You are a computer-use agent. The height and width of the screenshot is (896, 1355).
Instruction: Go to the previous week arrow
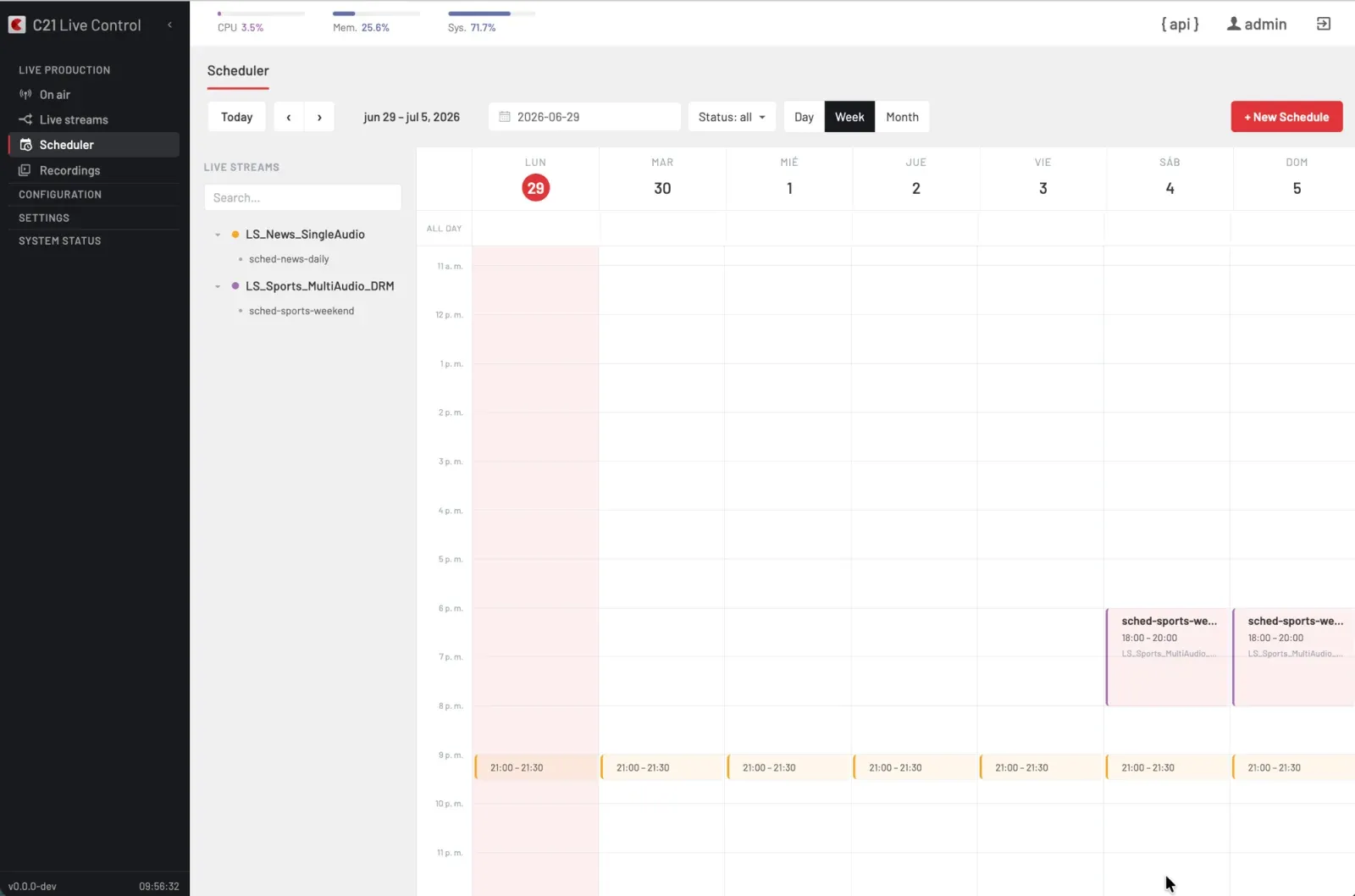click(289, 117)
